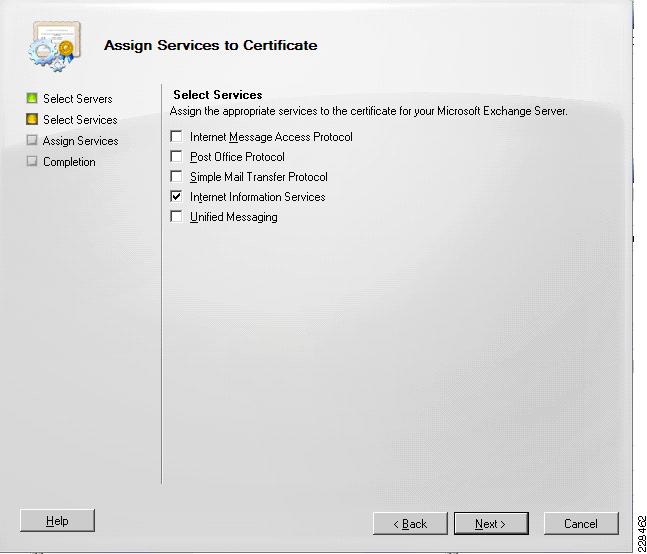Viewport: 647px width, 554px height.
Task: Click the Assign Services to Certificate title
Action: pos(210,45)
